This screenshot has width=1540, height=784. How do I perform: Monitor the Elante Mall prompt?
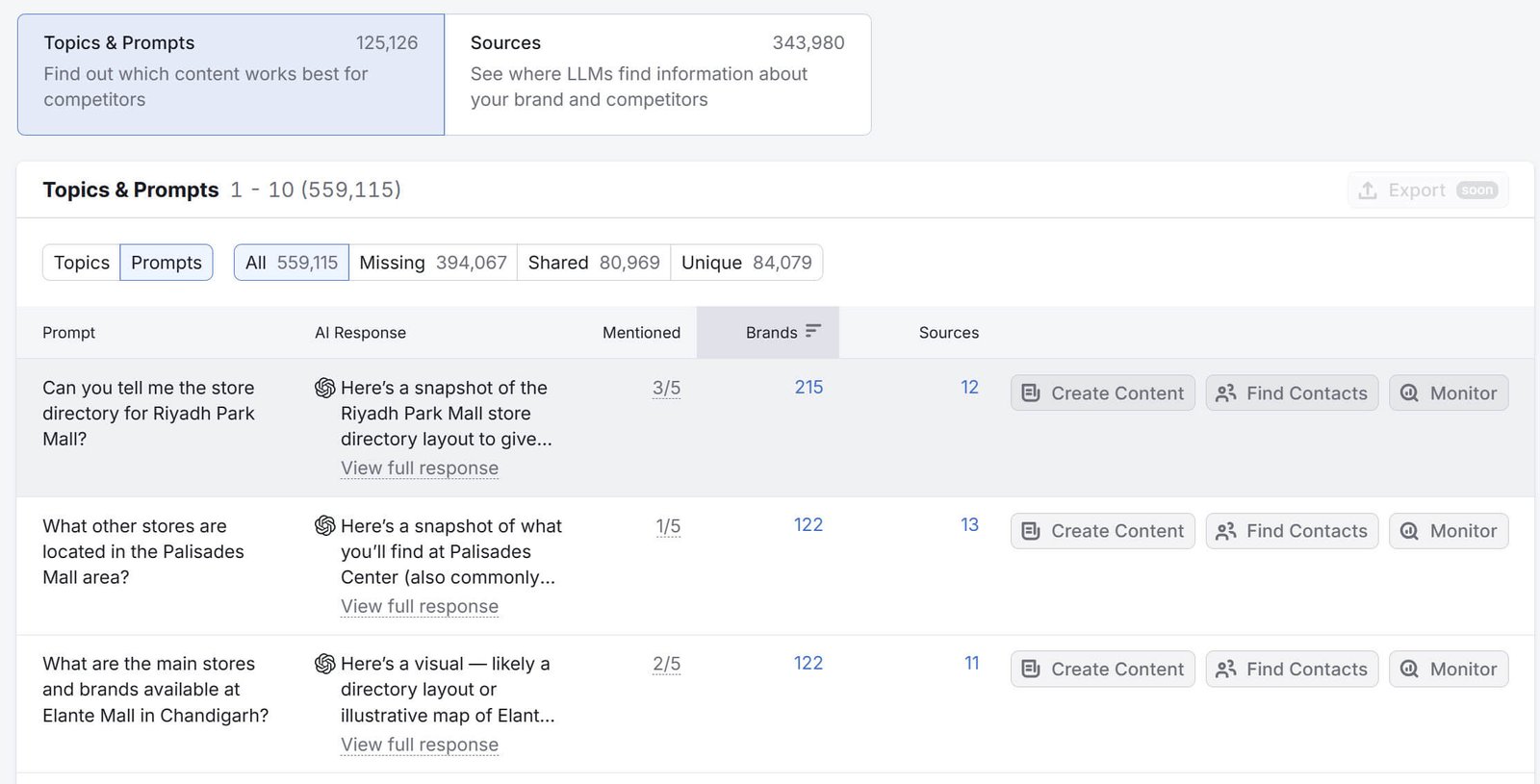coord(1448,670)
